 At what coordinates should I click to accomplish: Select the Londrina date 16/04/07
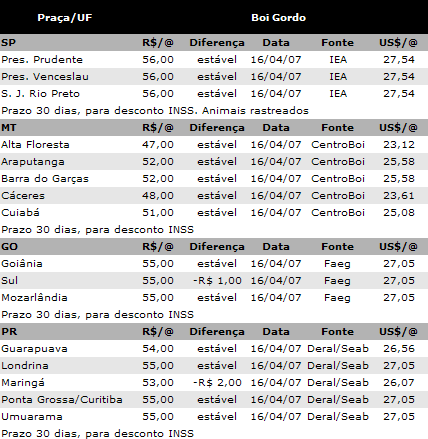tap(276, 366)
